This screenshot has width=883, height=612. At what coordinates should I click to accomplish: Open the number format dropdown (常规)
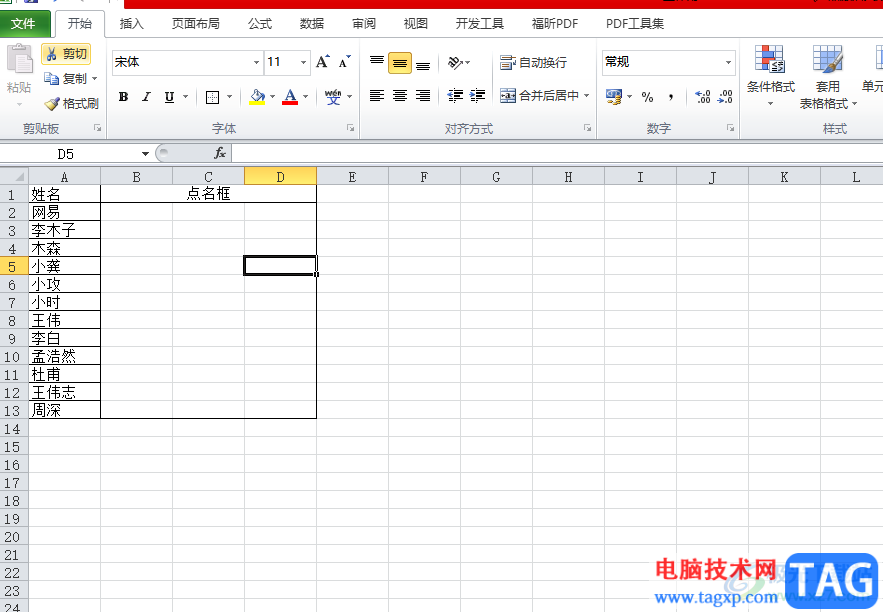tap(728, 62)
